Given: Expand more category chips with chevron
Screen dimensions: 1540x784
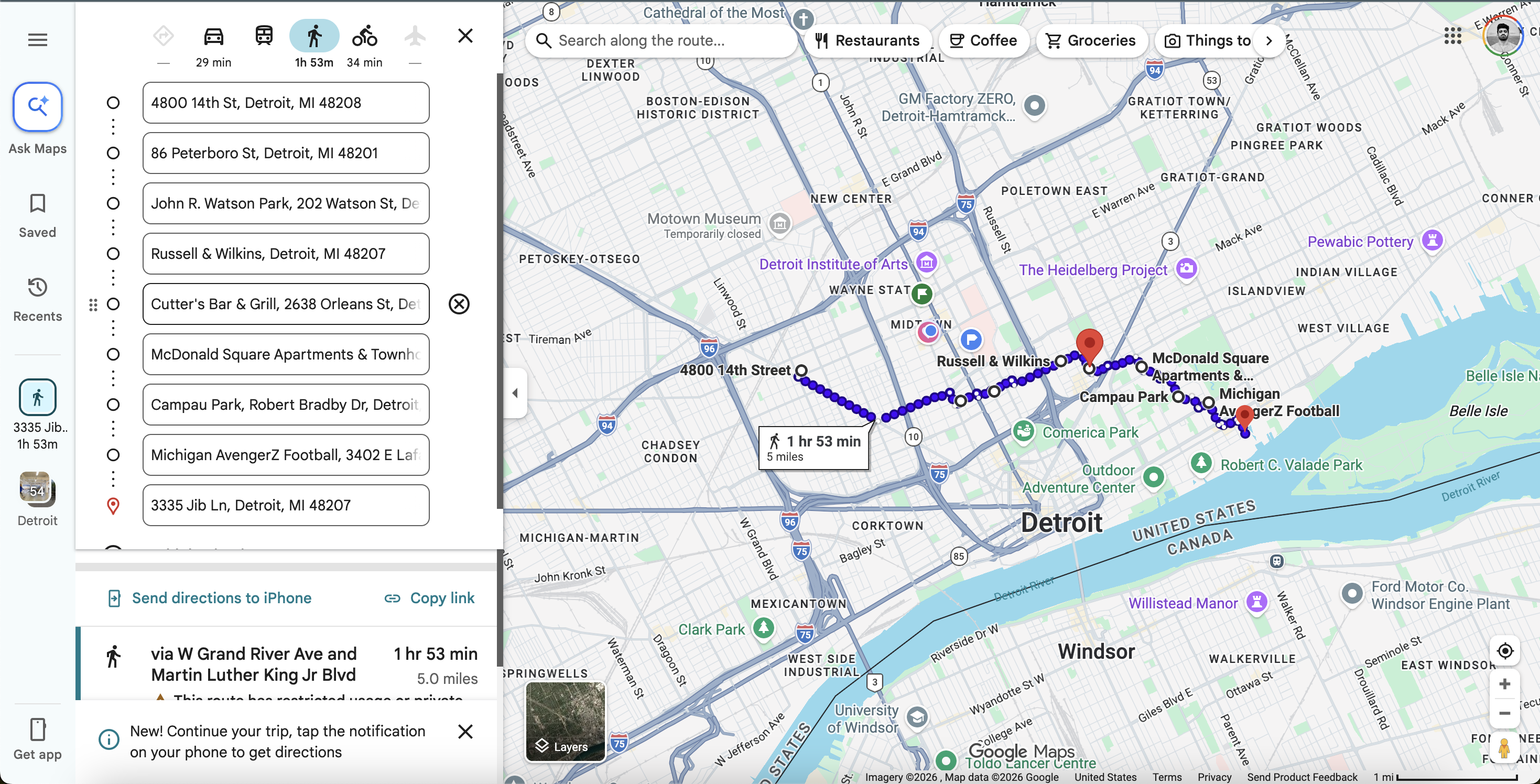Looking at the screenshot, I should tap(1268, 41).
